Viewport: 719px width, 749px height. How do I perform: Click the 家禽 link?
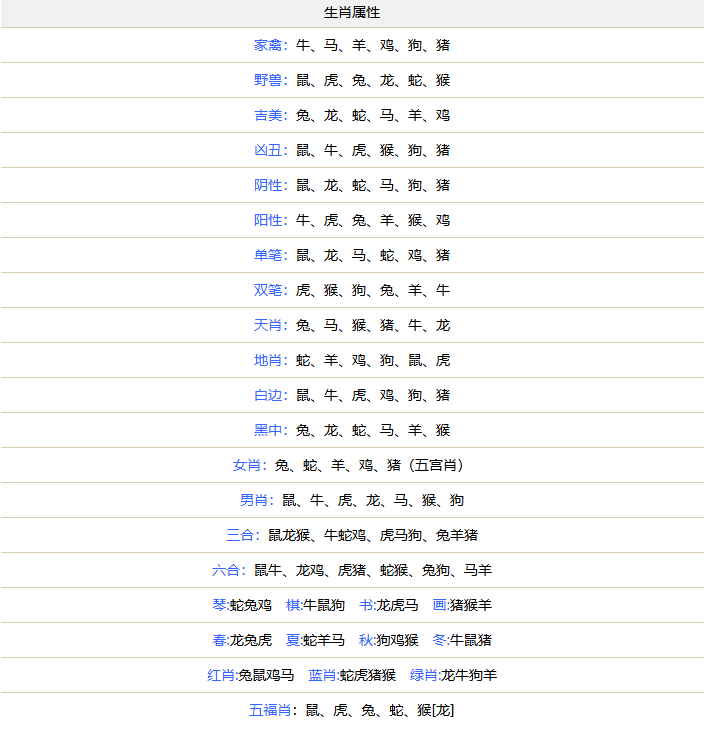[x=269, y=45]
